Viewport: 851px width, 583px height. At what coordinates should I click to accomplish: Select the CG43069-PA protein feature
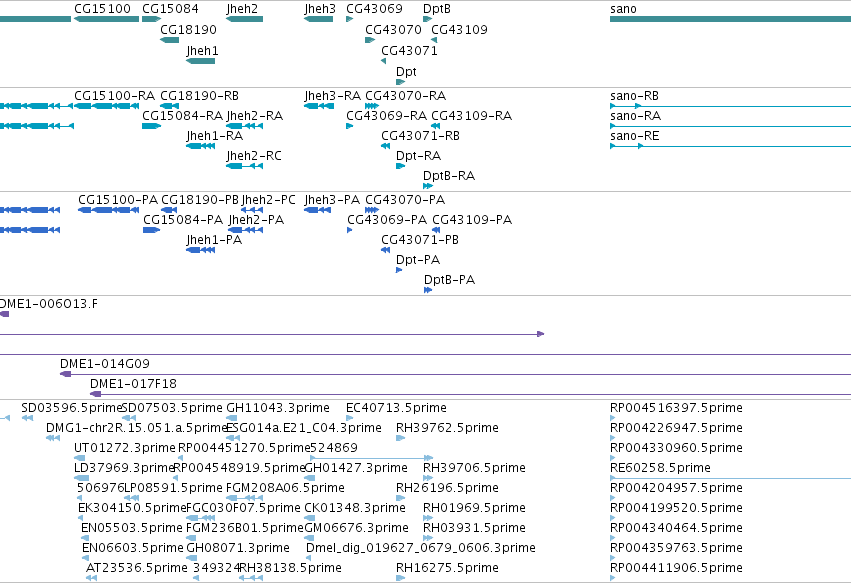pyautogui.click(x=350, y=230)
